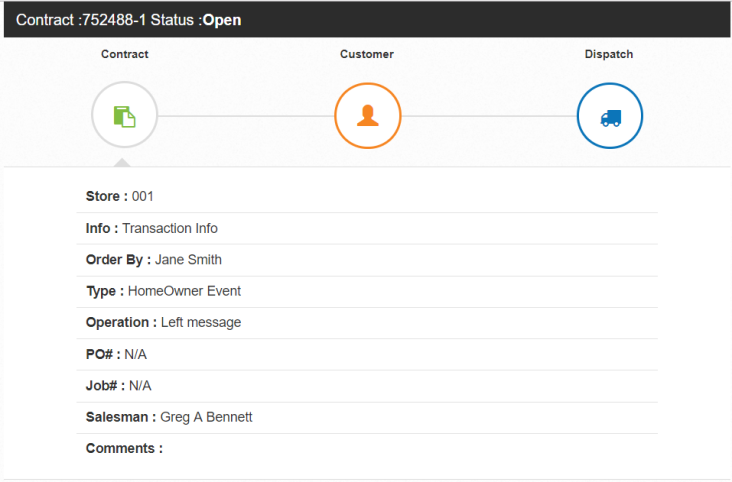Switch to the Contract step label
This screenshot has height=482, width=732.
coord(124,54)
